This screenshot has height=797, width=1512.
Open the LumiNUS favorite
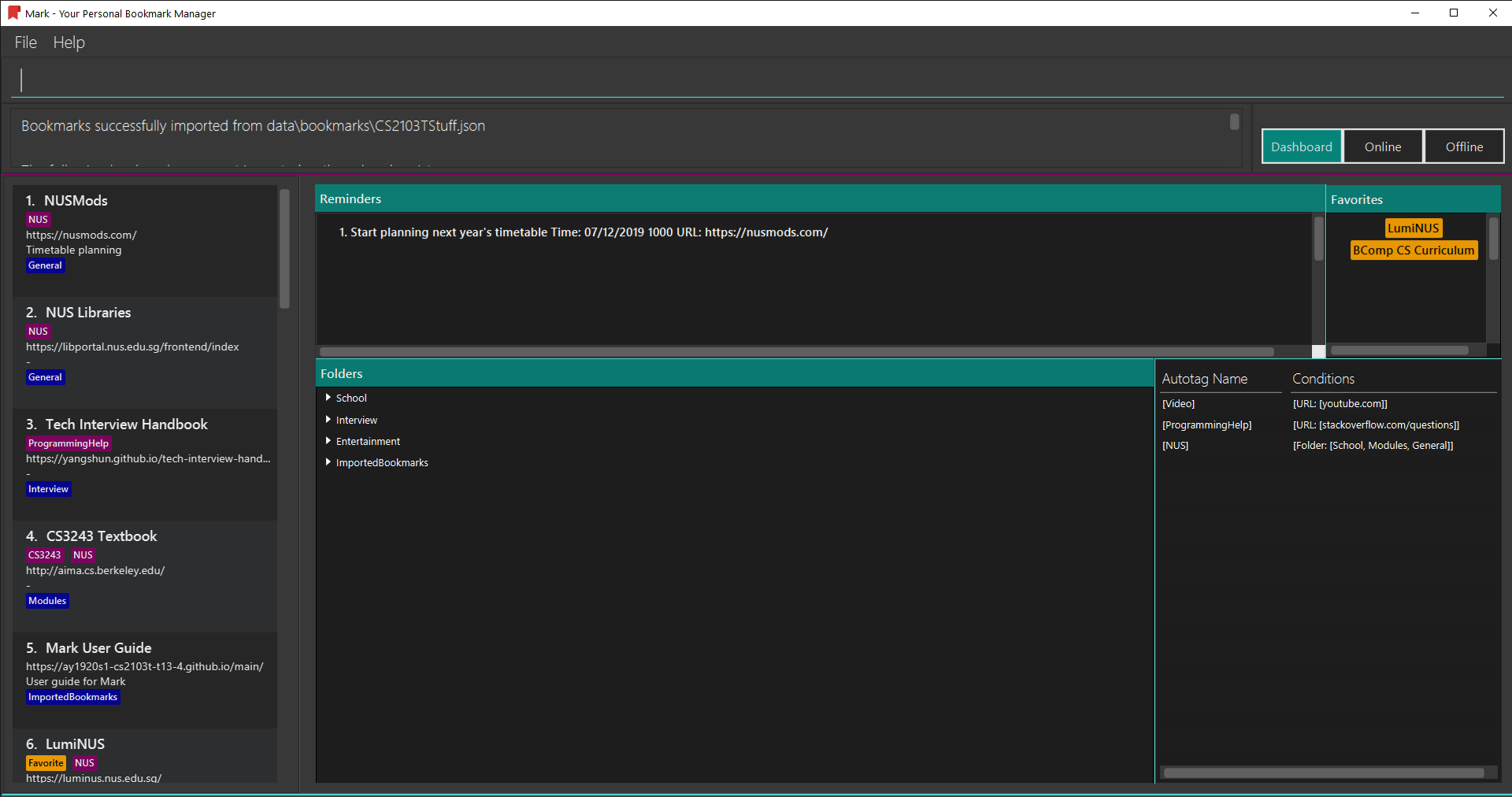[1414, 228]
